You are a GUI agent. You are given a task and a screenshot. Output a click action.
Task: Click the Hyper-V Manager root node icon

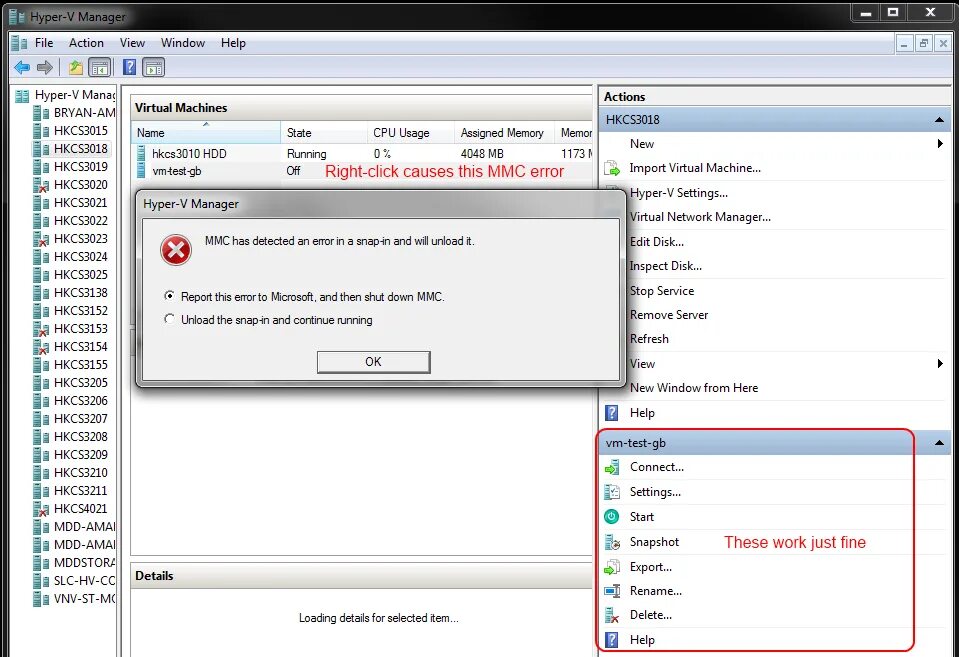(x=22, y=95)
